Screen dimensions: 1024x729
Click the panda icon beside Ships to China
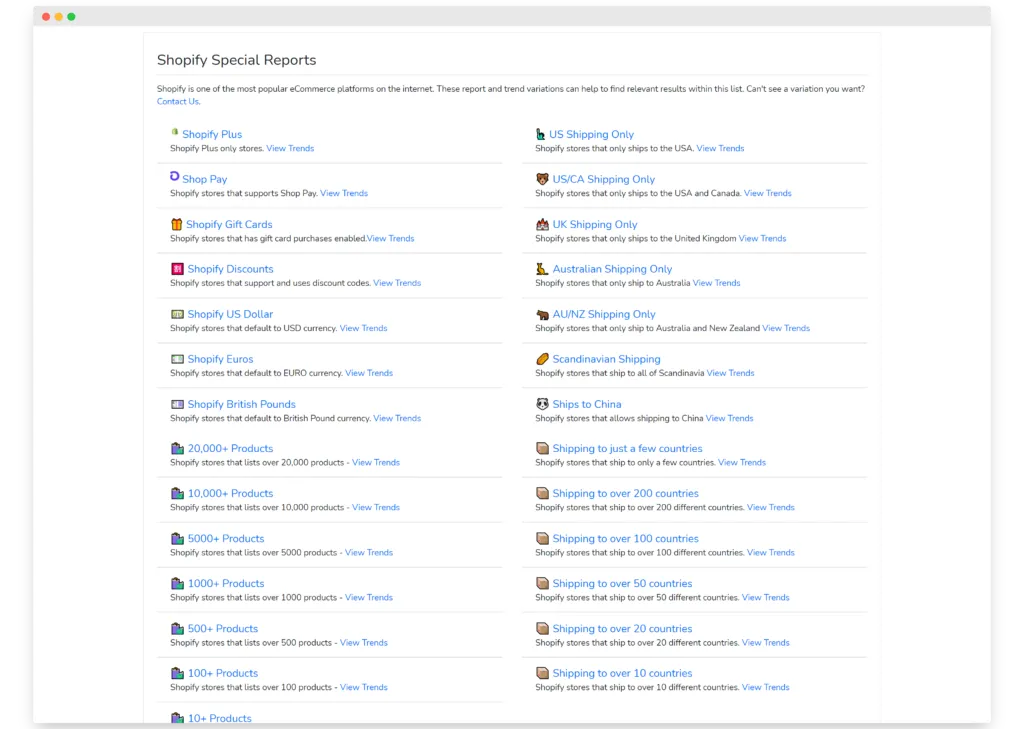pyautogui.click(x=542, y=404)
